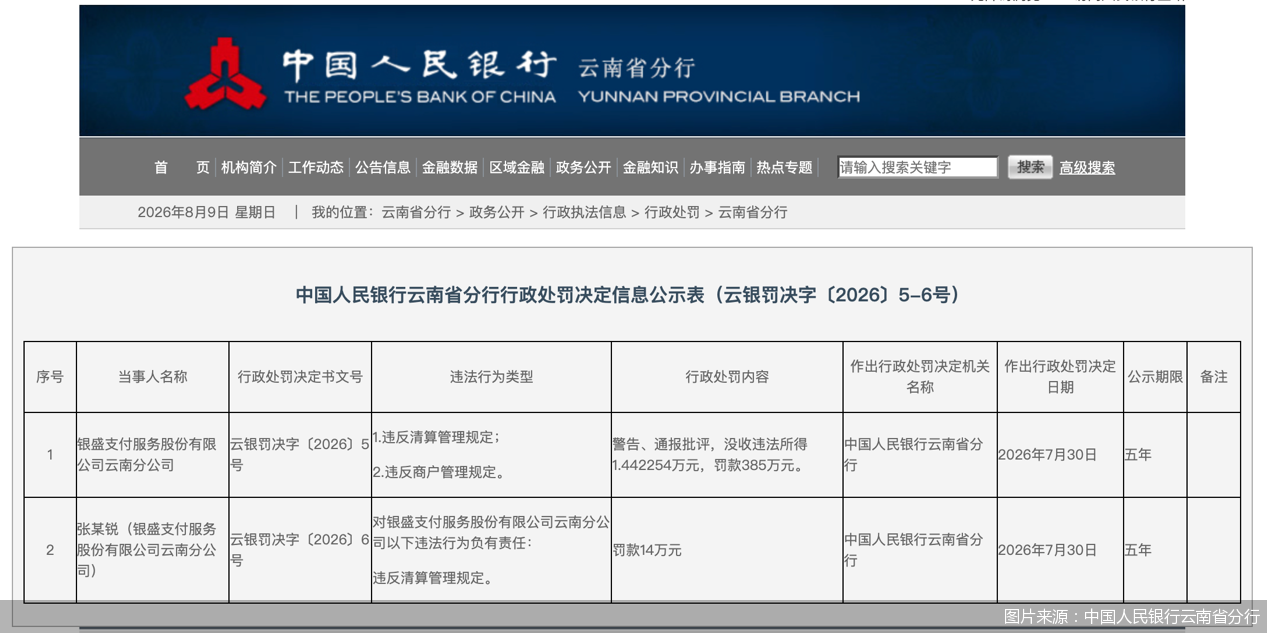Click the 搜索 search button
The image size is (1267, 633).
(1030, 167)
